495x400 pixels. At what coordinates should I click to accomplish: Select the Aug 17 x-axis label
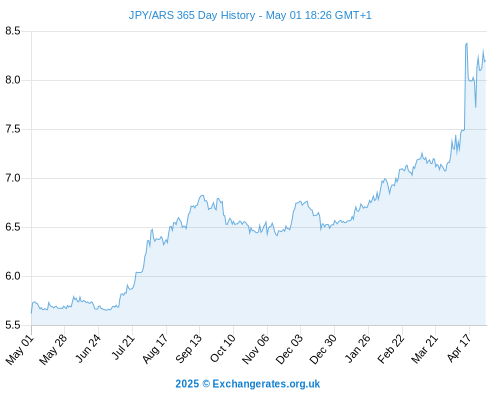tap(155, 349)
